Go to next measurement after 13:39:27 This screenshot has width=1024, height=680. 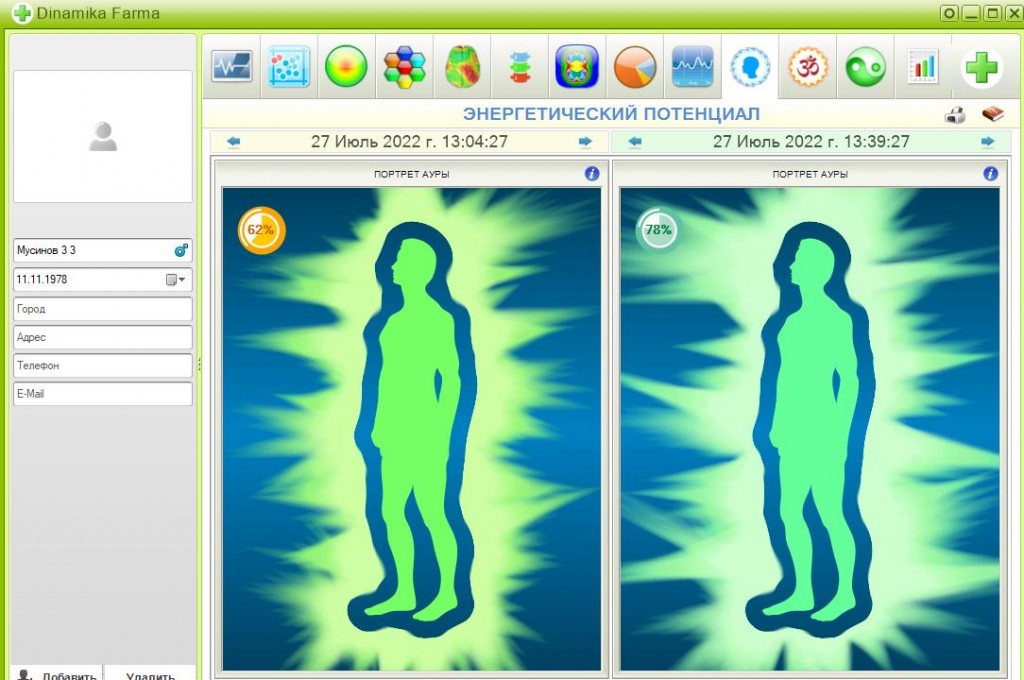[987, 142]
